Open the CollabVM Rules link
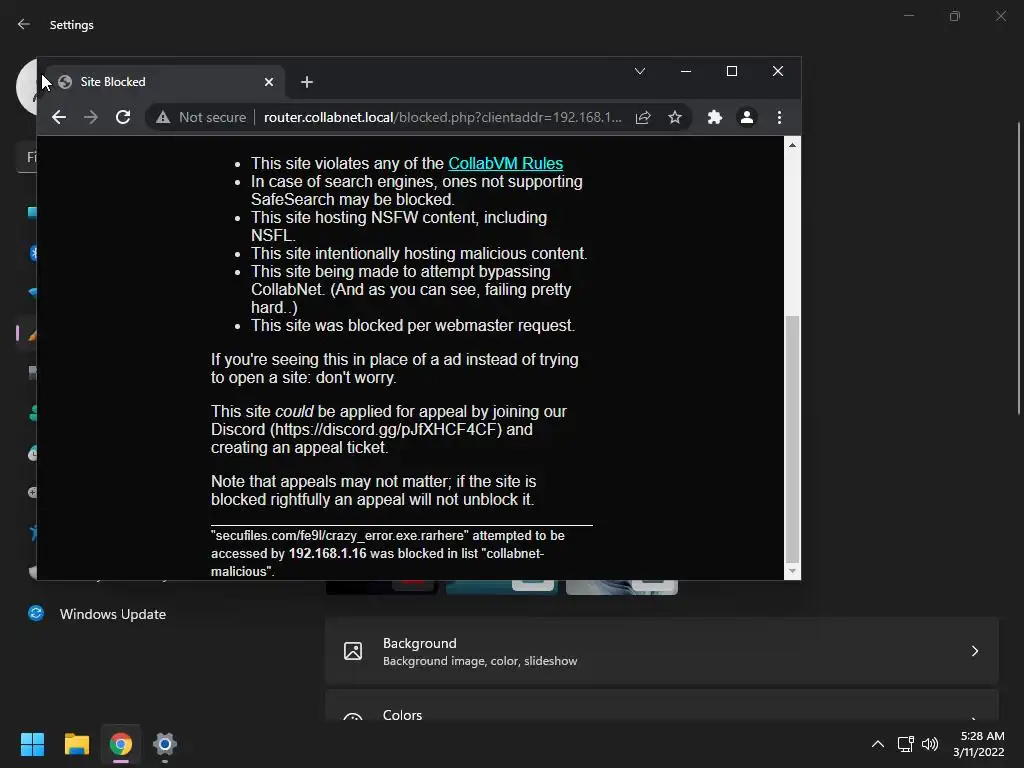 coord(505,163)
